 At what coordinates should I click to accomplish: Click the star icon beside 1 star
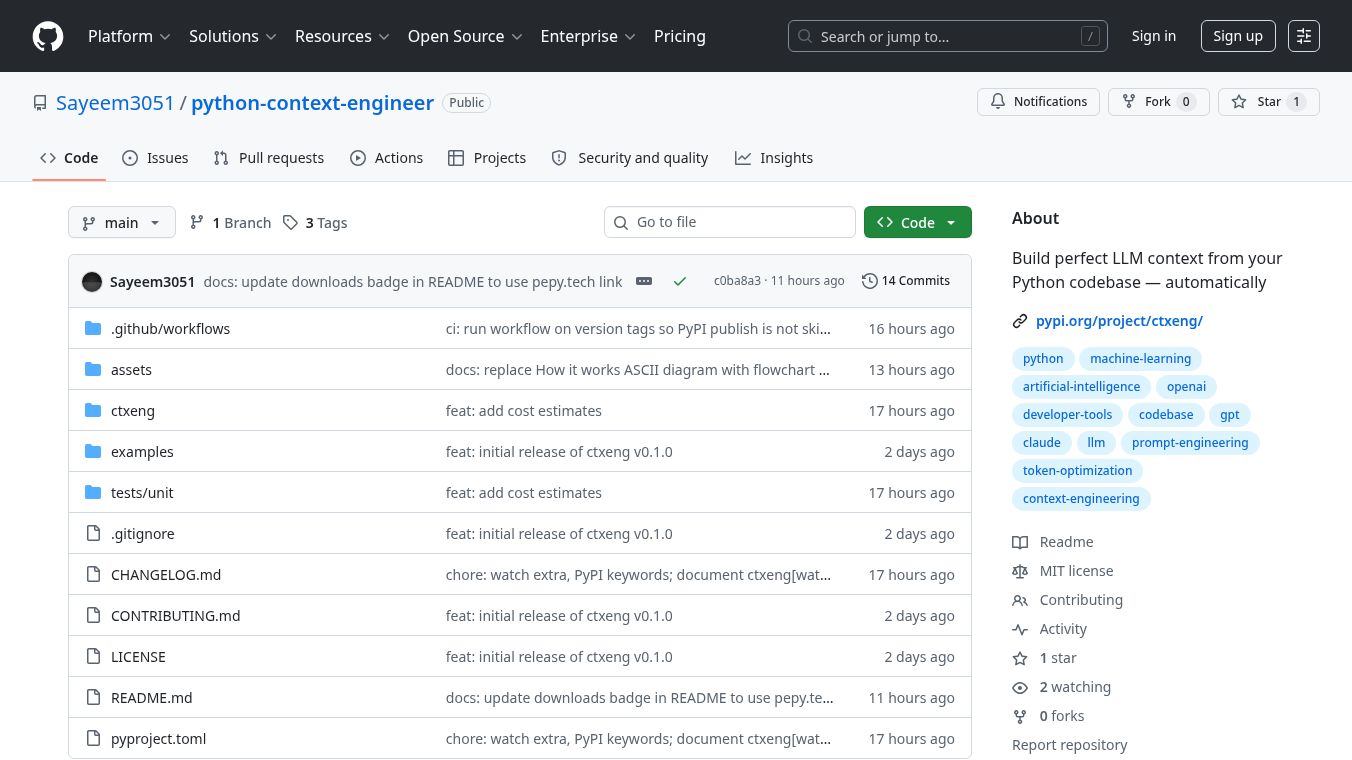point(1020,658)
